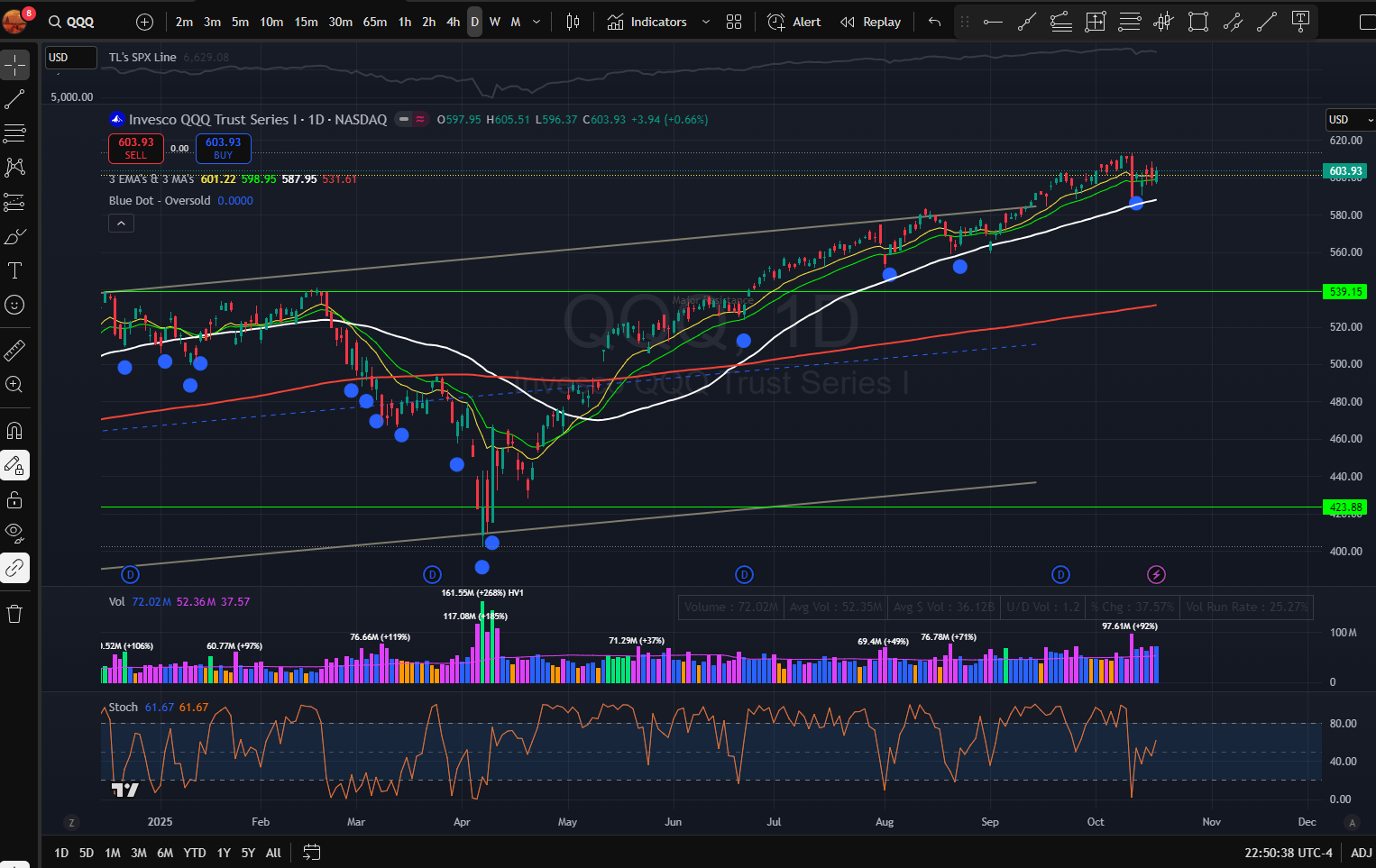Click the blue 603.93 BUY button
The image size is (1376, 868).
coord(223,148)
